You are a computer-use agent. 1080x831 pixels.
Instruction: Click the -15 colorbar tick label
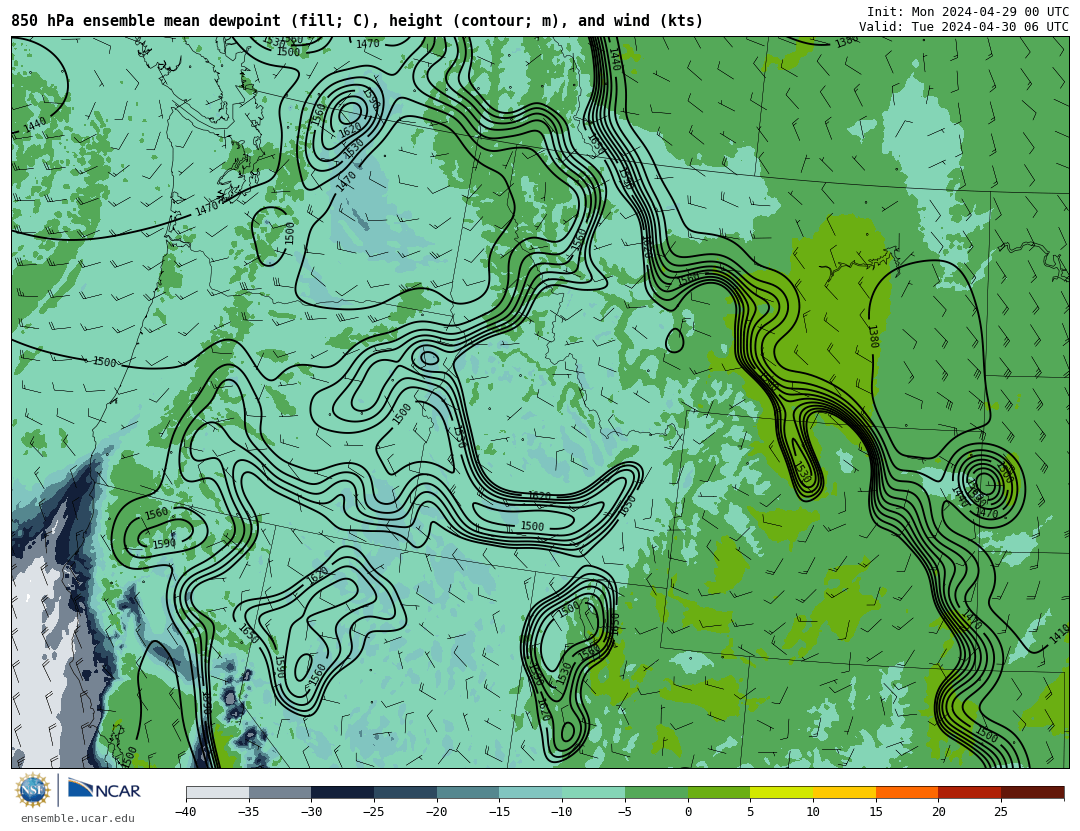499,812
